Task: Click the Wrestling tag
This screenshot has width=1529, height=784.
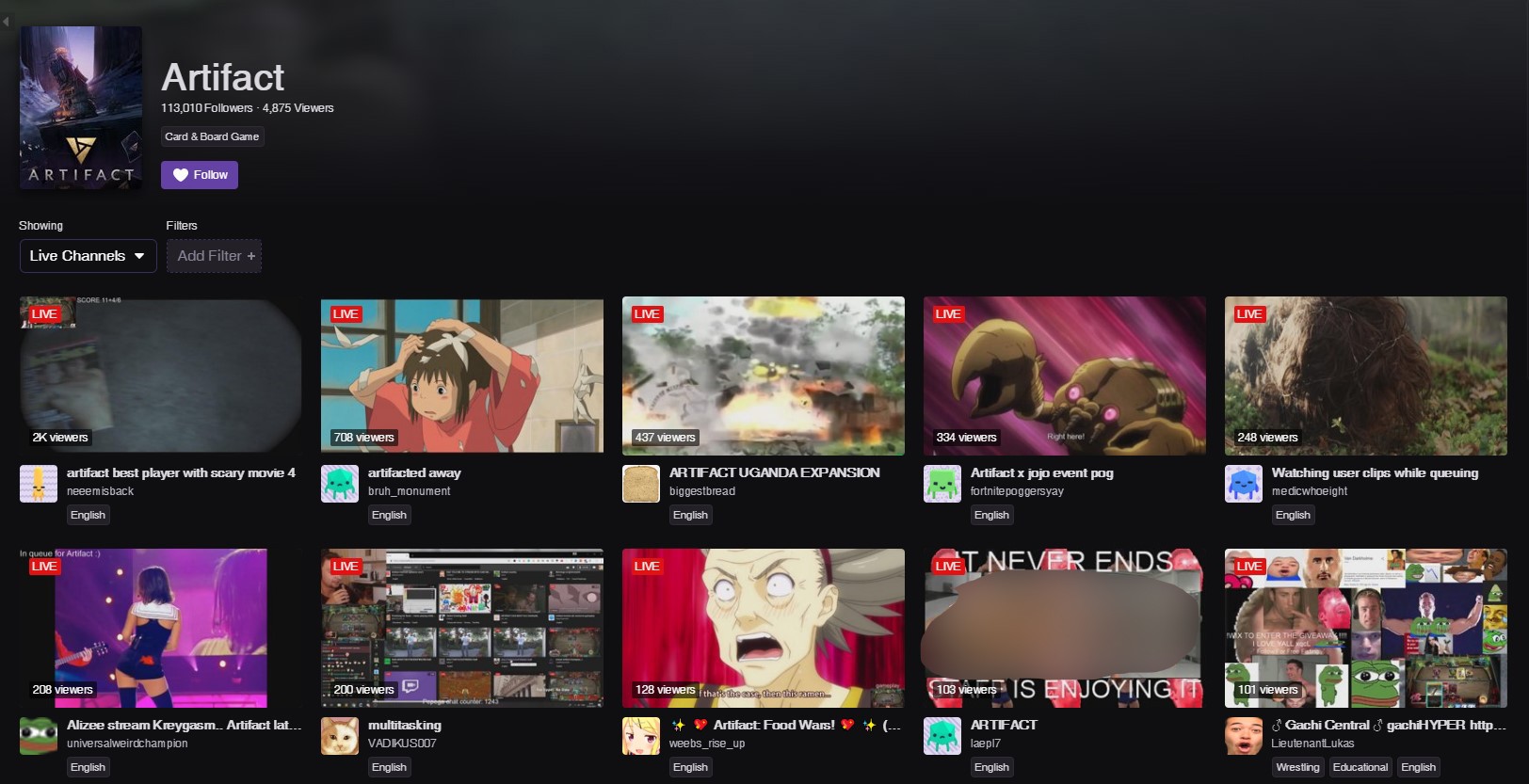Action: tap(1297, 767)
